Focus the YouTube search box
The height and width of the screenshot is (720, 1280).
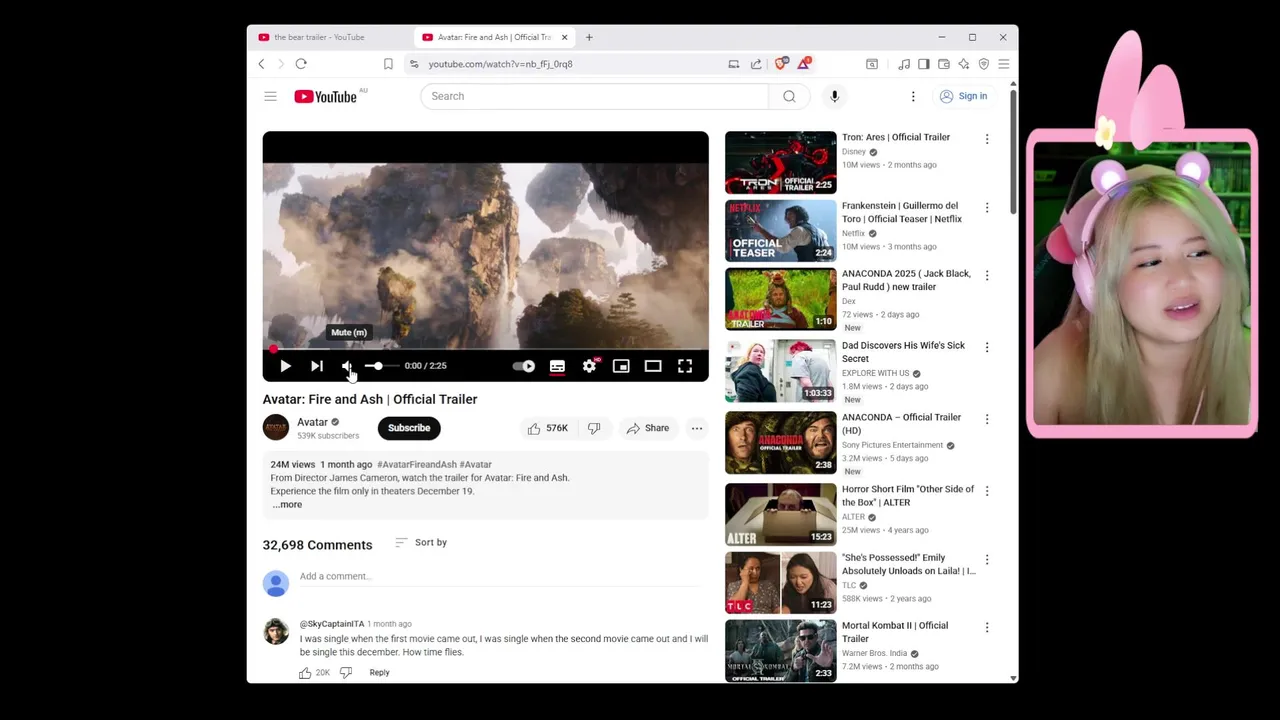(x=594, y=96)
